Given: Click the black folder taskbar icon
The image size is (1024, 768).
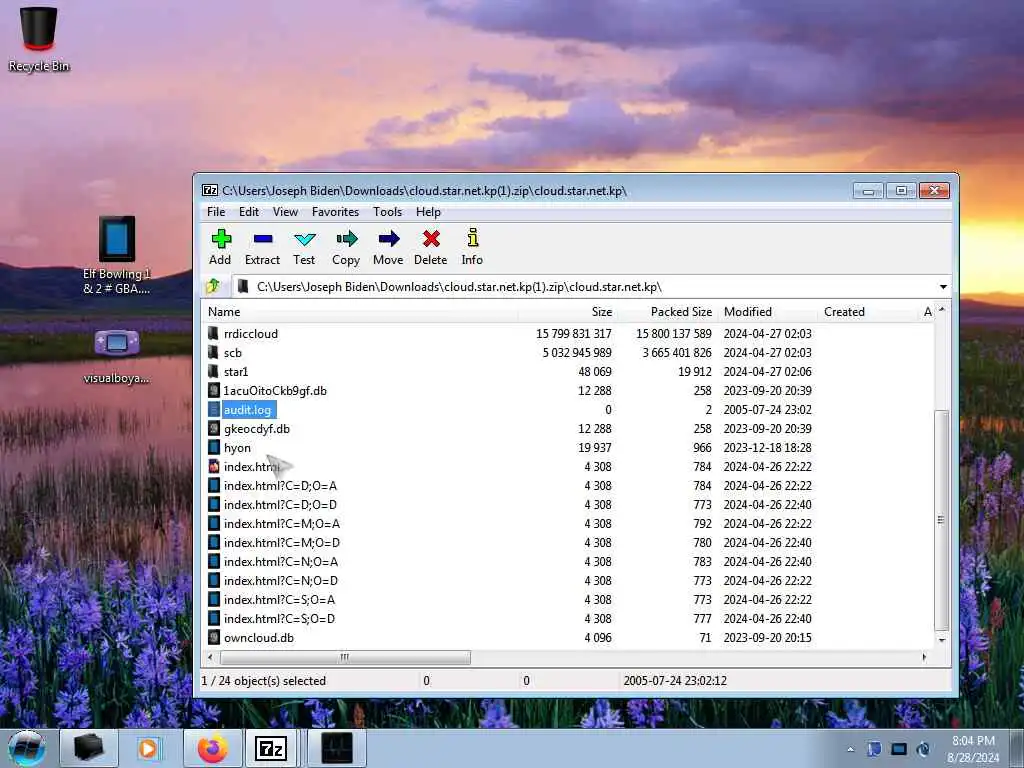Looking at the screenshot, I should pos(89,748).
